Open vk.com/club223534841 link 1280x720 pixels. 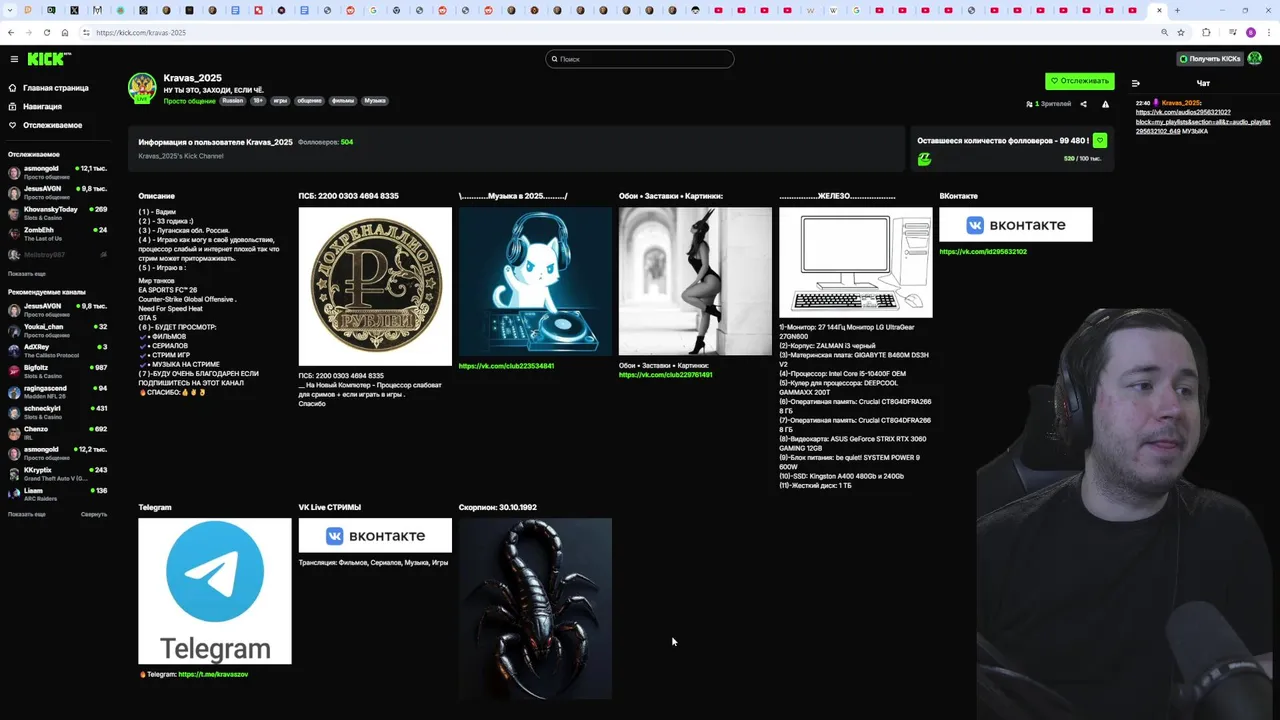[506, 366]
